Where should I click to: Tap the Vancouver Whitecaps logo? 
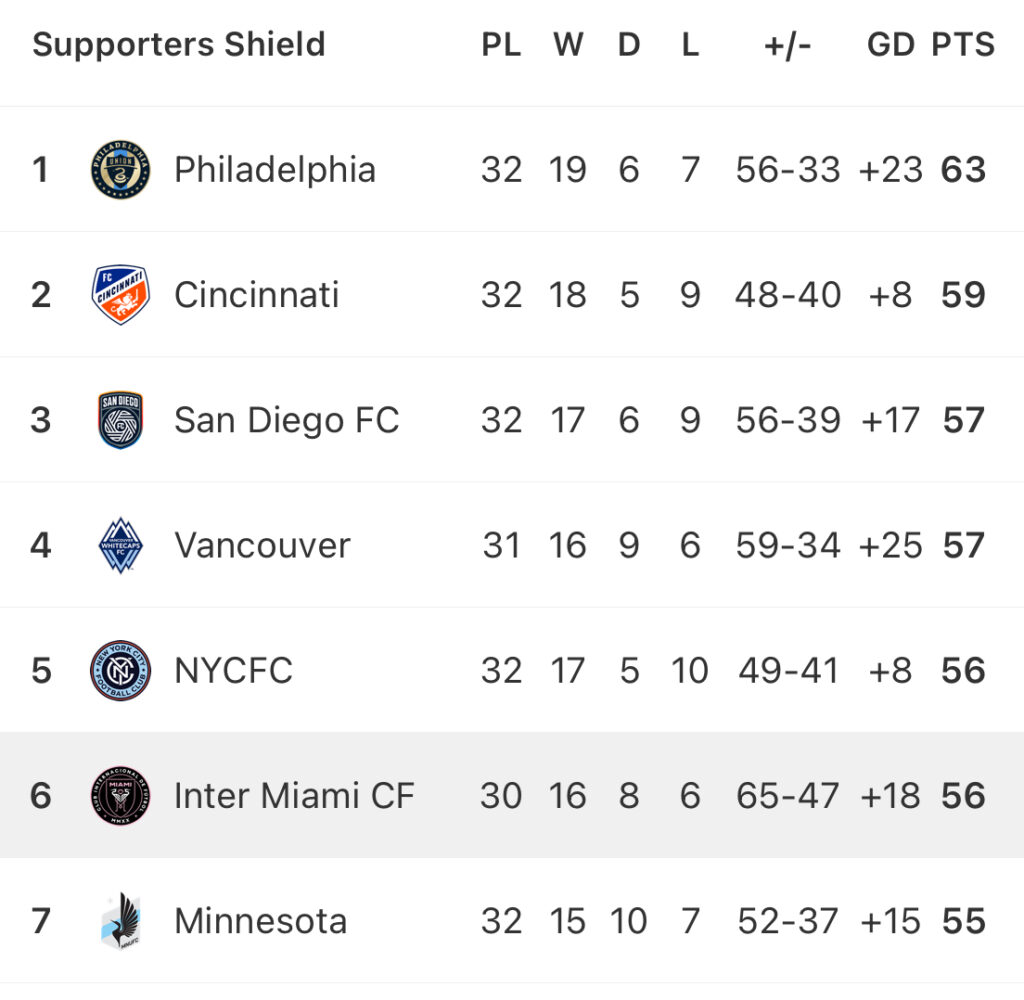[120, 545]
